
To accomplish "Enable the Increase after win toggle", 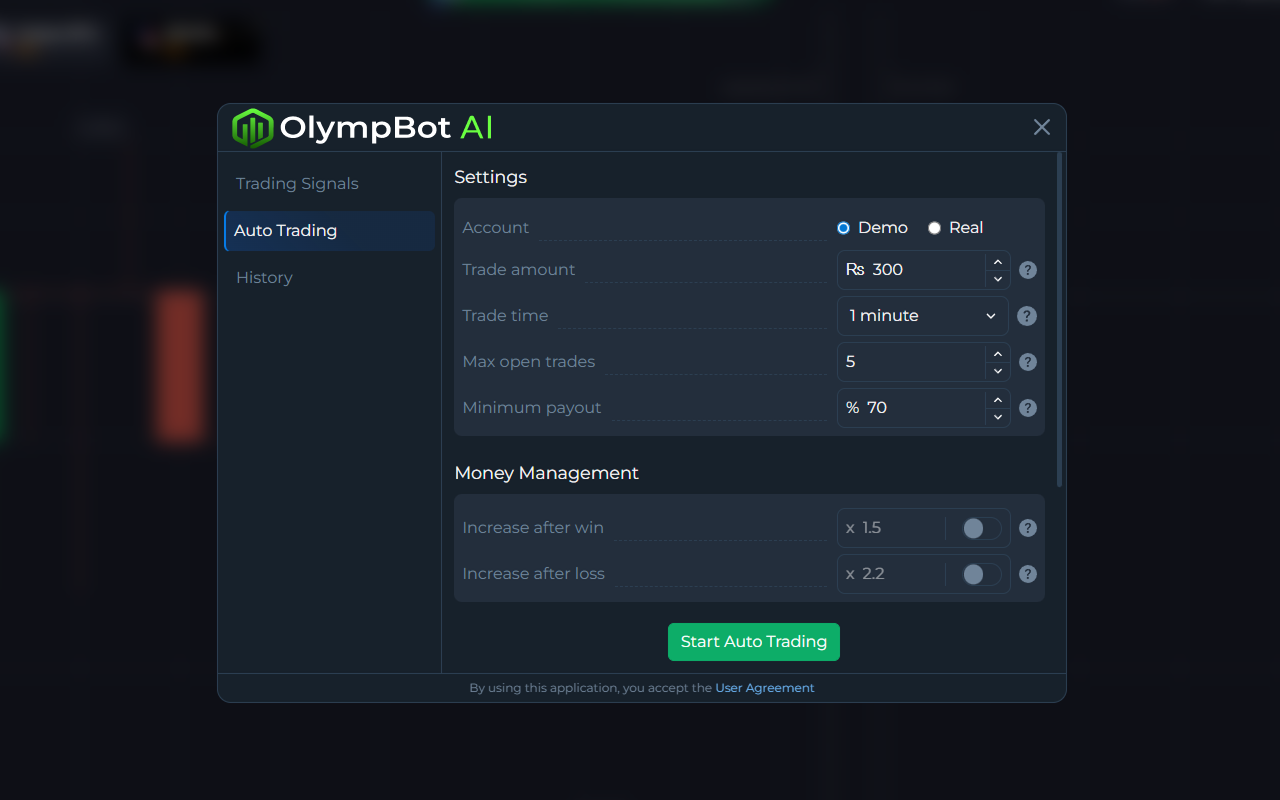I will 981,528.
